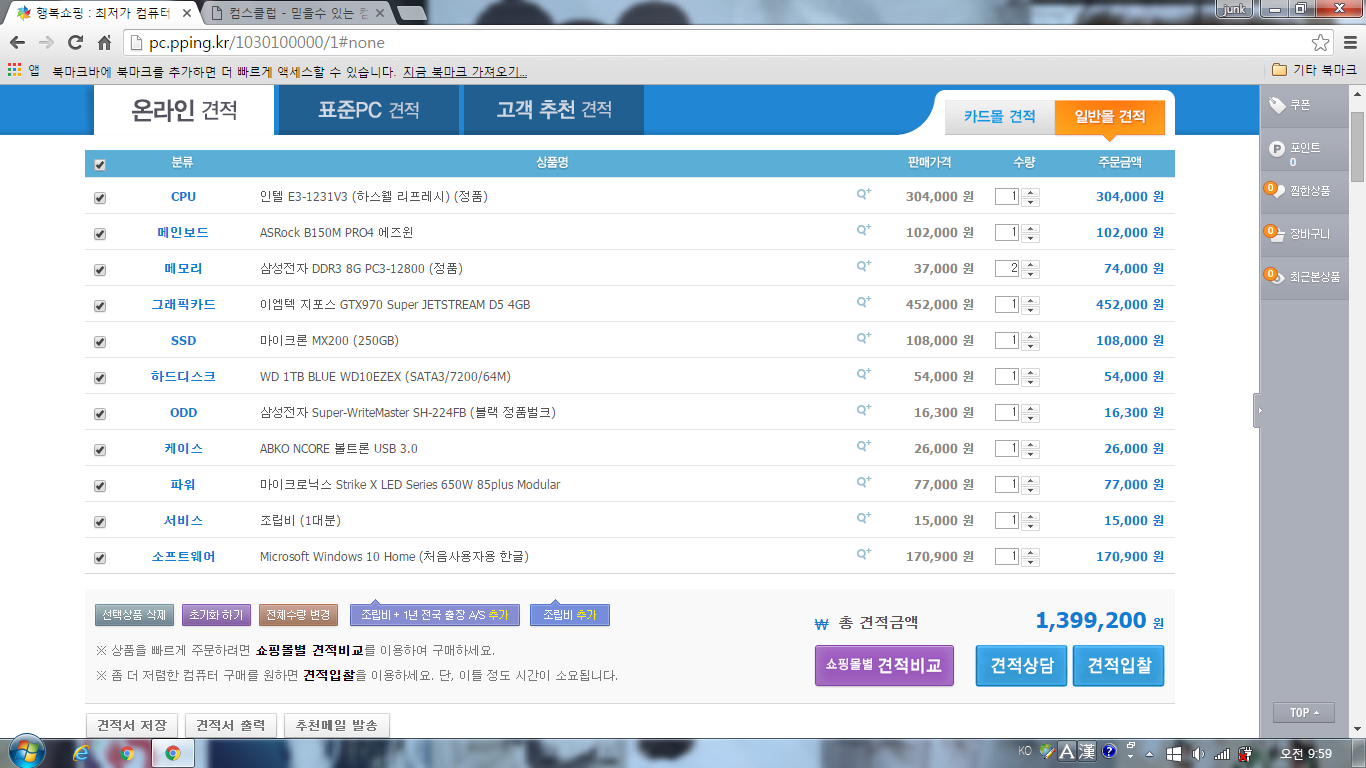The image size is (1366, 768).
Task: Open the magnifier icon in the 소프트웨어 row
Action: coord(864,555)
